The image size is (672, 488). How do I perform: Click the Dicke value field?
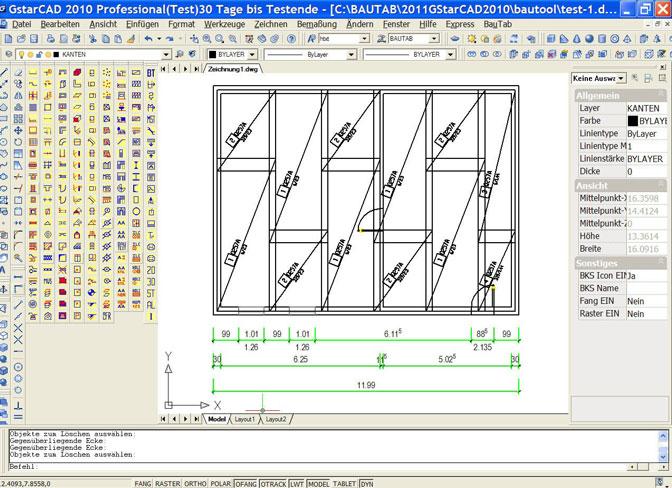coord(646,171)
